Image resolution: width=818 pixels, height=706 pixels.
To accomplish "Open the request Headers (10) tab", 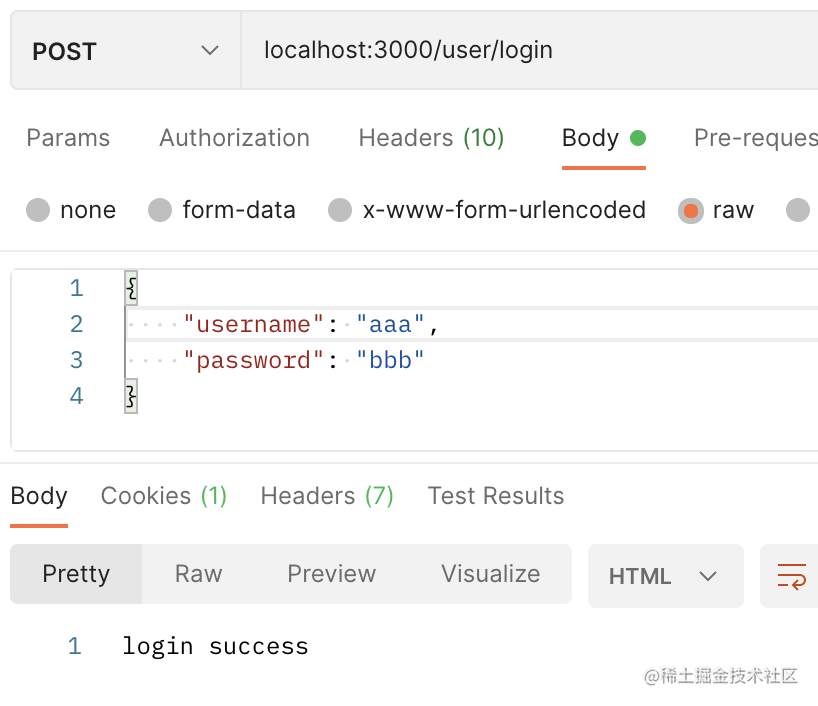I will pos(431,138).
